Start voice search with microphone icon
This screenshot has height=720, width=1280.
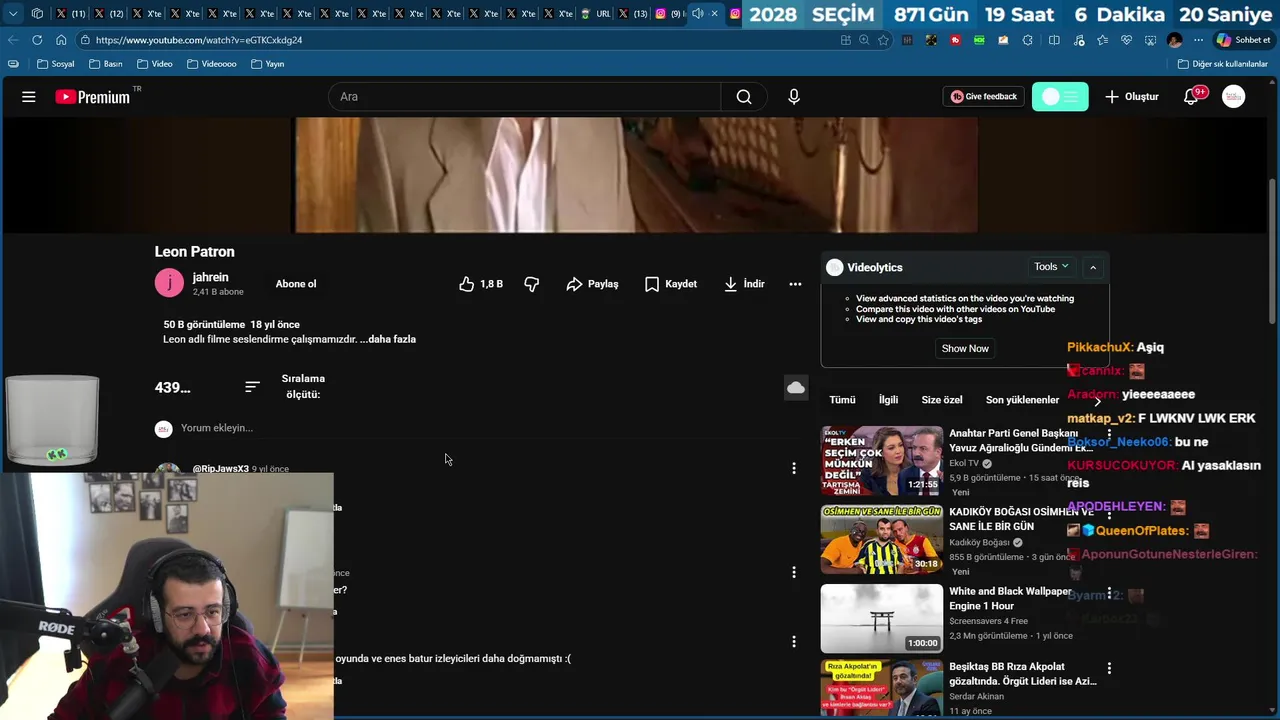pos(794,97)
